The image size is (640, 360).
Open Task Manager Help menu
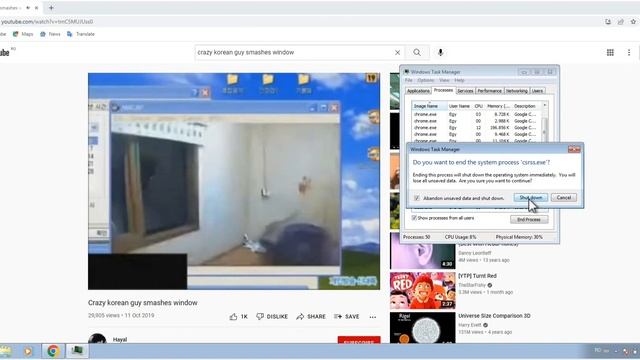point(459,80)
